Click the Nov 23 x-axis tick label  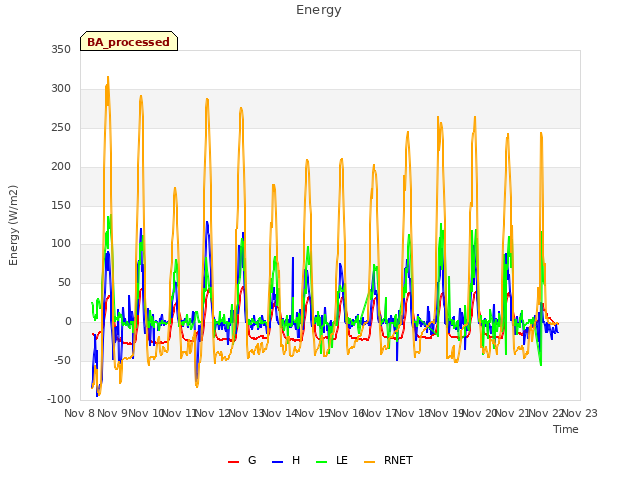coord(580,413)
